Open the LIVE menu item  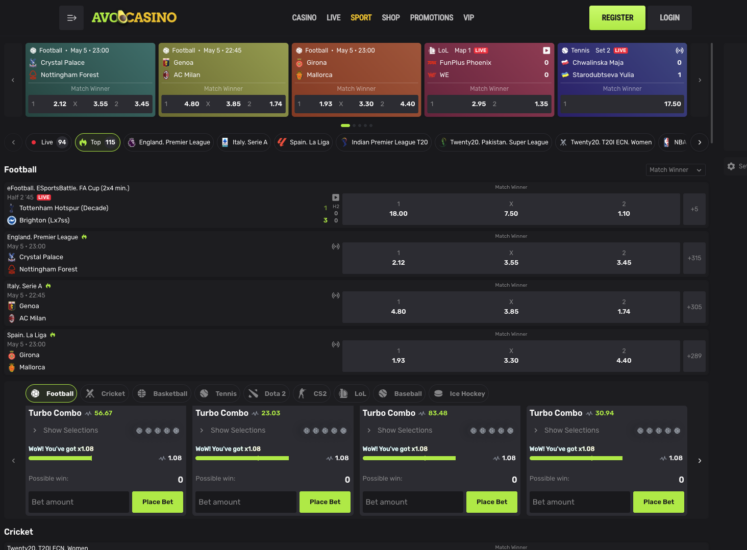pyautogui.click(x=333, y=18)
